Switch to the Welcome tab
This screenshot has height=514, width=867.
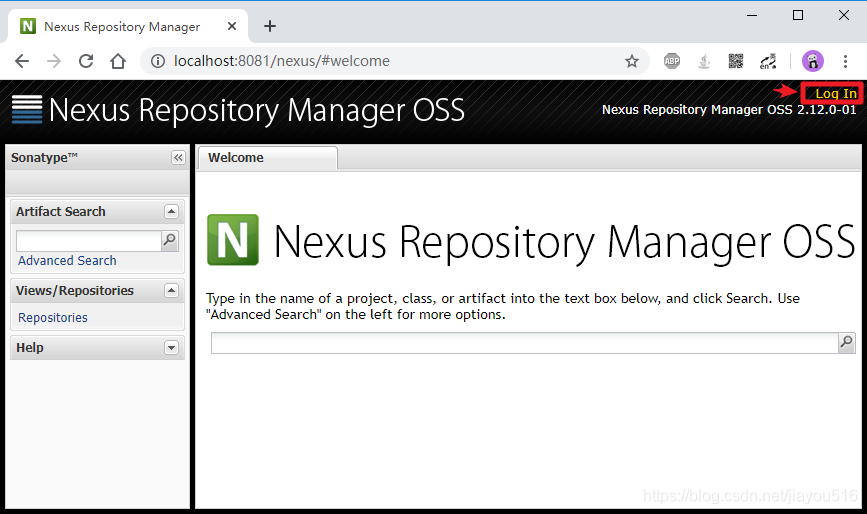(x=236, y=158)
